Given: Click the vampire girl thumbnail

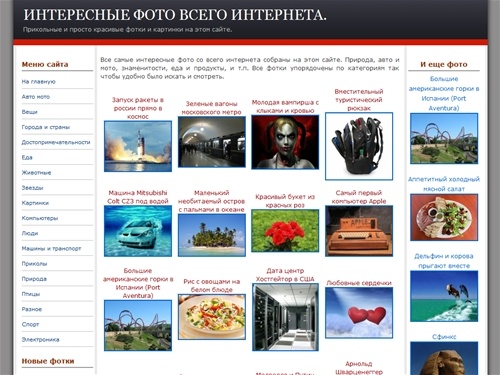Looking at the screenshot, I should click(x=285, y=142).
